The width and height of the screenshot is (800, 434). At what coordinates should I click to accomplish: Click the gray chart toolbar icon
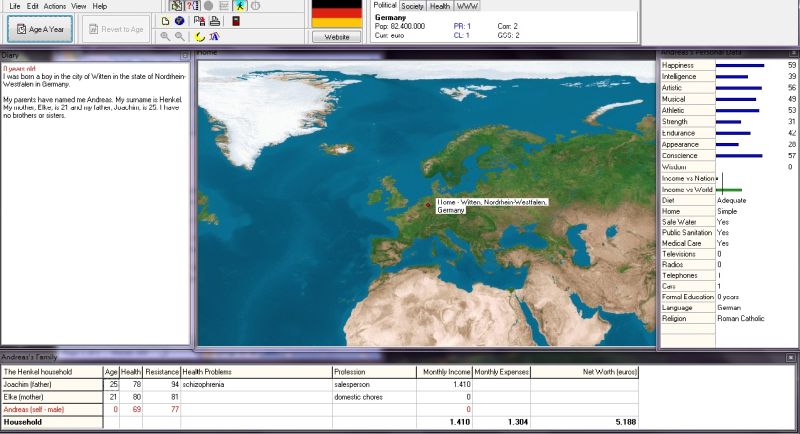point(223,6)
